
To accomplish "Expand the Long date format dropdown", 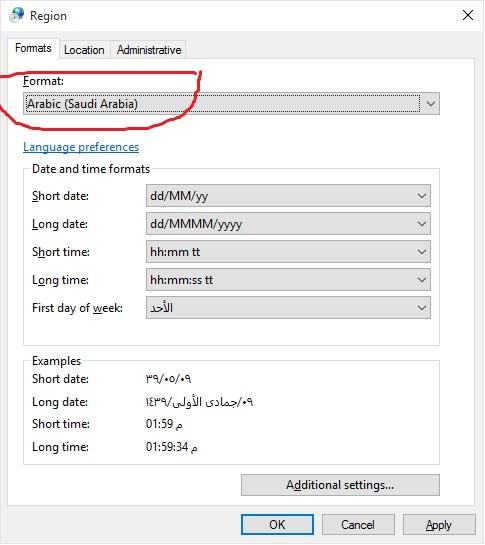I will 421,224.
